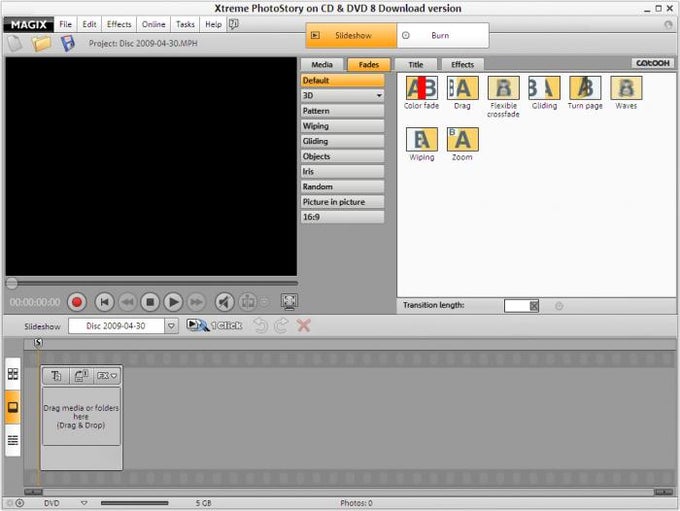Switch to the Title tab
The height and width of the screenshot is (511, 680).
click(415, 65)
